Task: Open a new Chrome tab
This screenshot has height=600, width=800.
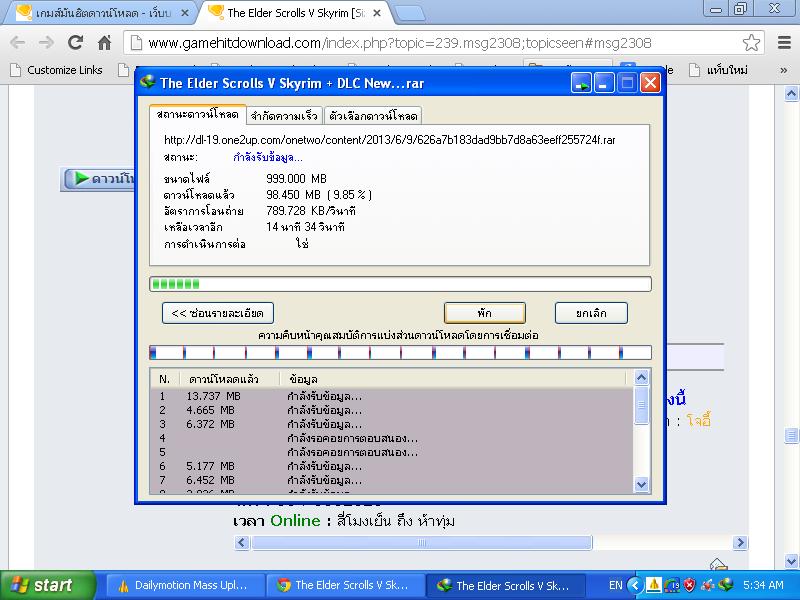Action: 410,14
